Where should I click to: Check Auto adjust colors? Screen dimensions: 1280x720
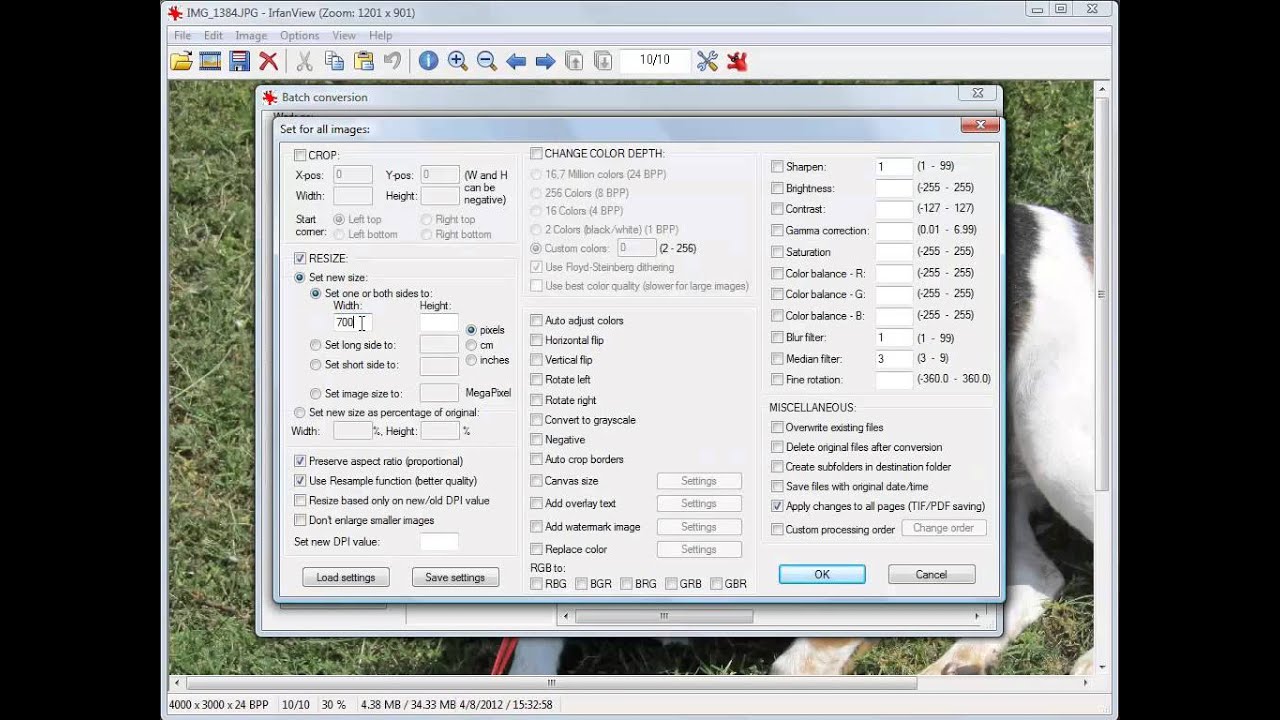[536, 321]
